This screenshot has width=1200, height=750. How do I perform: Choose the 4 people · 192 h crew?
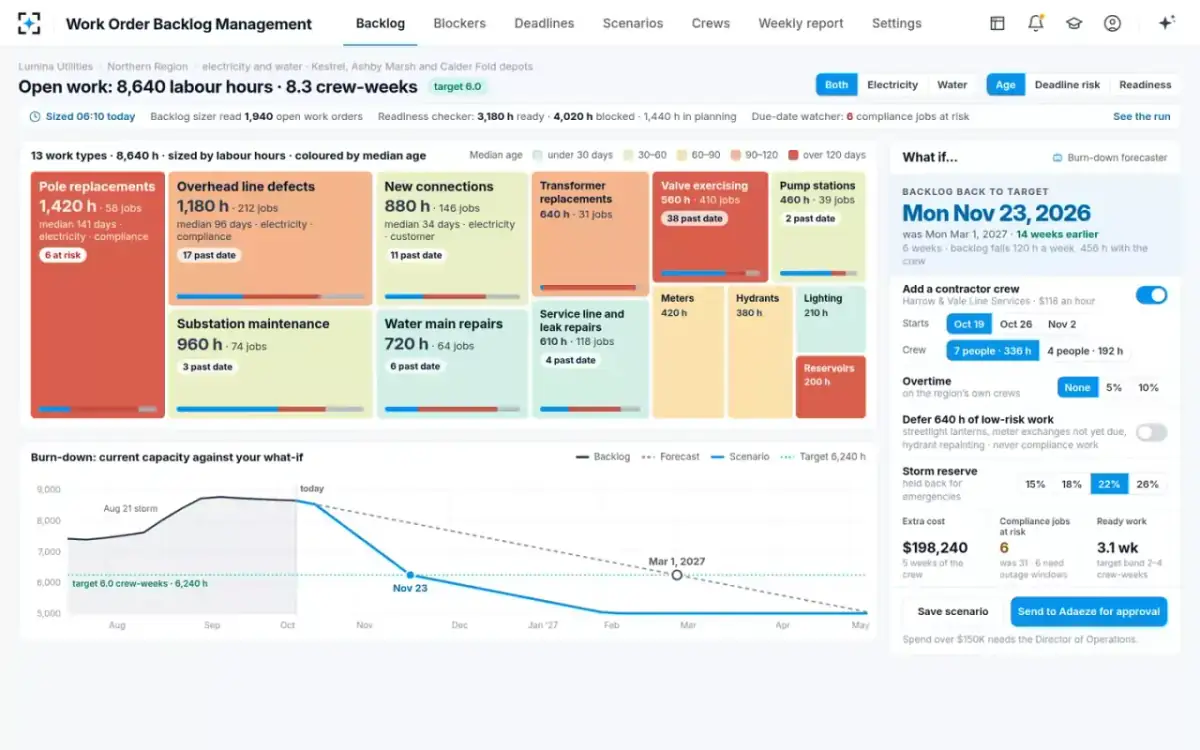coord(1085,351)
